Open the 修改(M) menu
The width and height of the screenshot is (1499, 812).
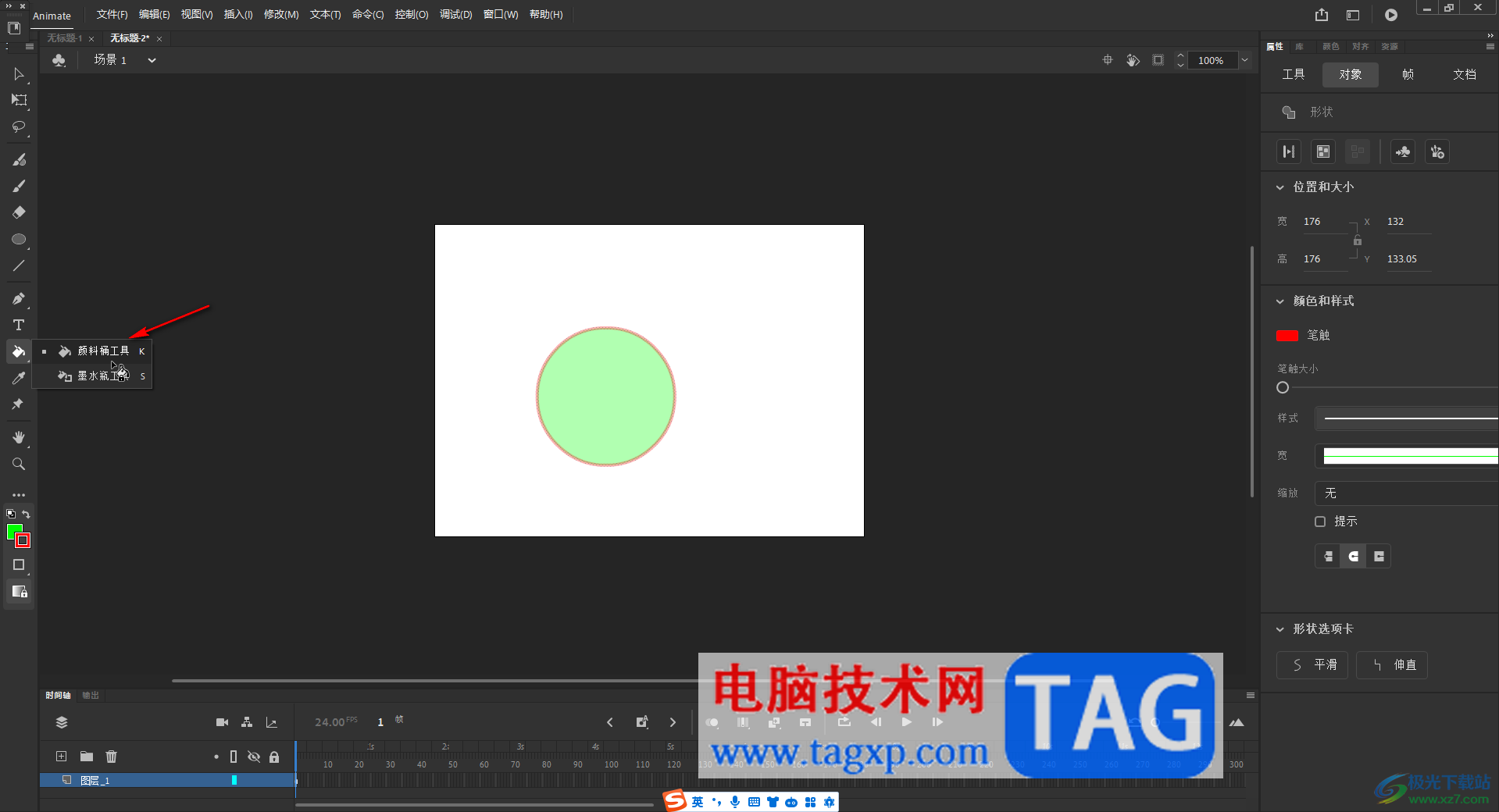(x=281, y=15)
